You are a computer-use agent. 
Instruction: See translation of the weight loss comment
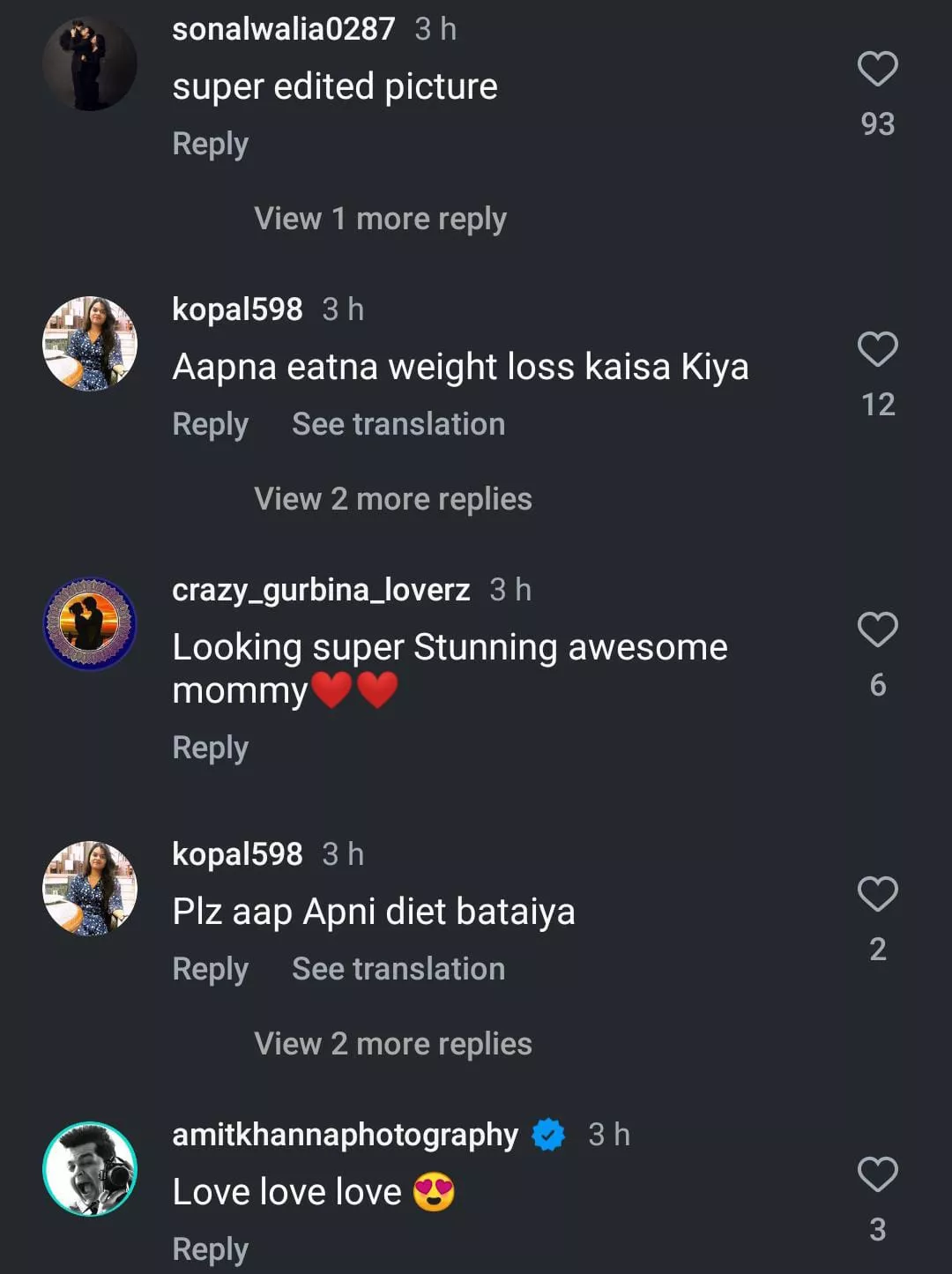pos(398,424)
